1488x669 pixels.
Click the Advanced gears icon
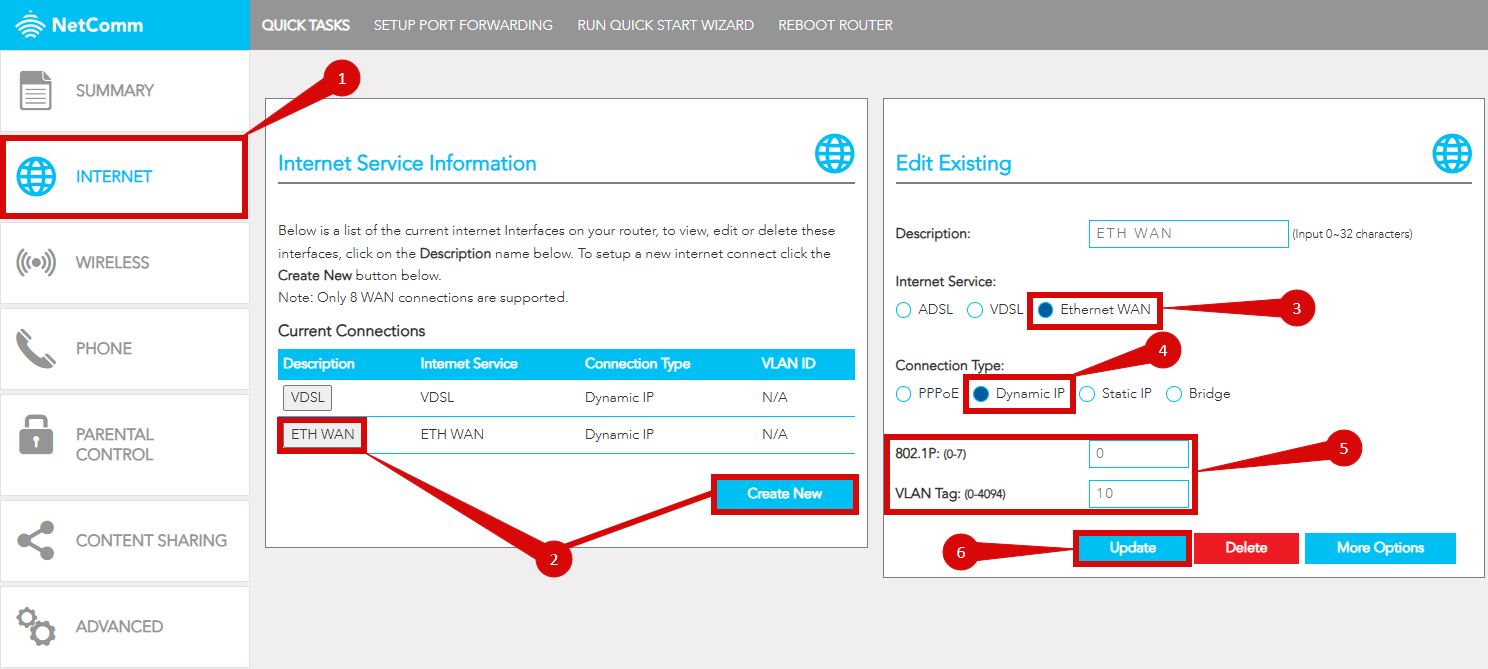pyautogui.click(x=36, y=626)
